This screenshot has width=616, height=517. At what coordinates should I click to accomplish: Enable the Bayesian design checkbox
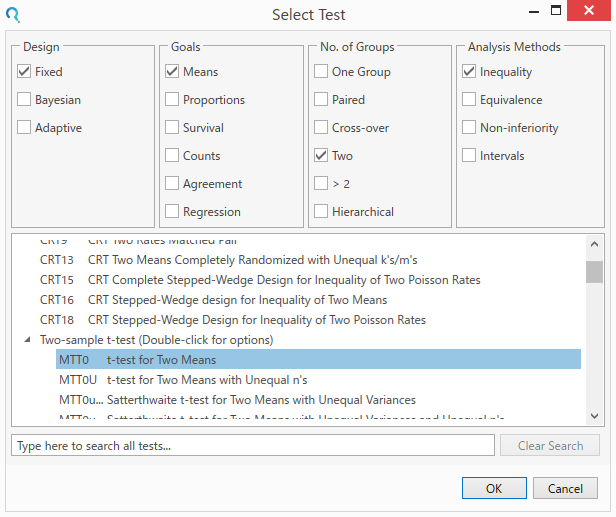(25, 100)
